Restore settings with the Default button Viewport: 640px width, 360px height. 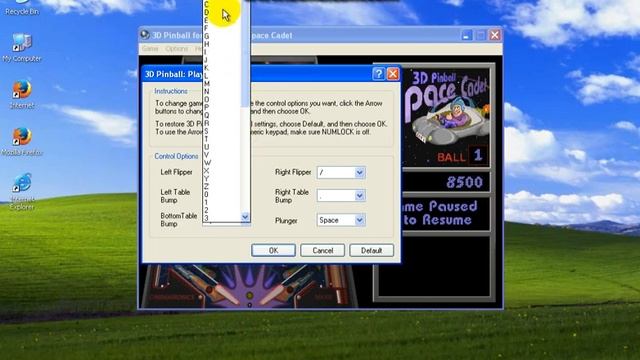click(371, 250)
